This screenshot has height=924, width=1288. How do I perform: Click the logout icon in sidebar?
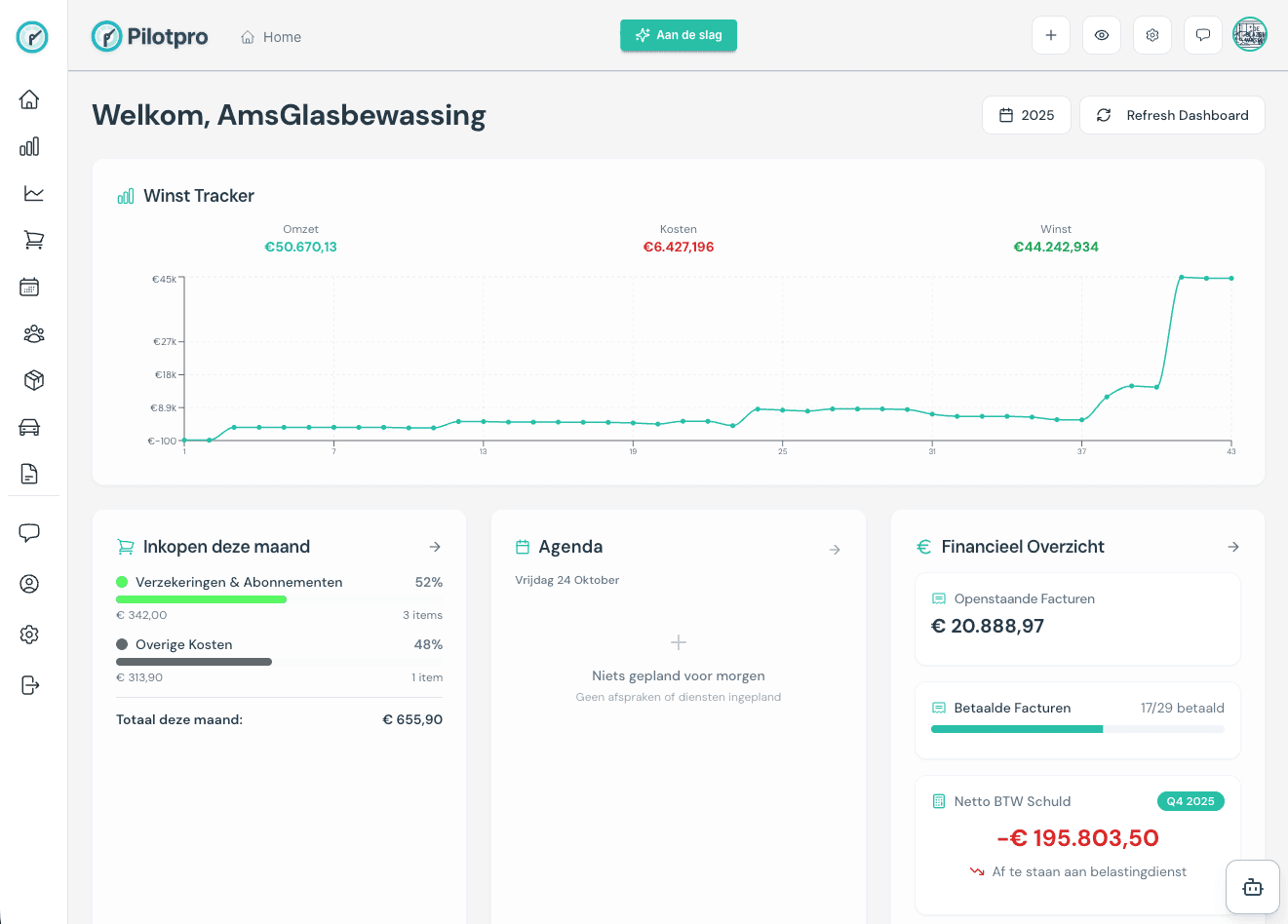[29, 685]
